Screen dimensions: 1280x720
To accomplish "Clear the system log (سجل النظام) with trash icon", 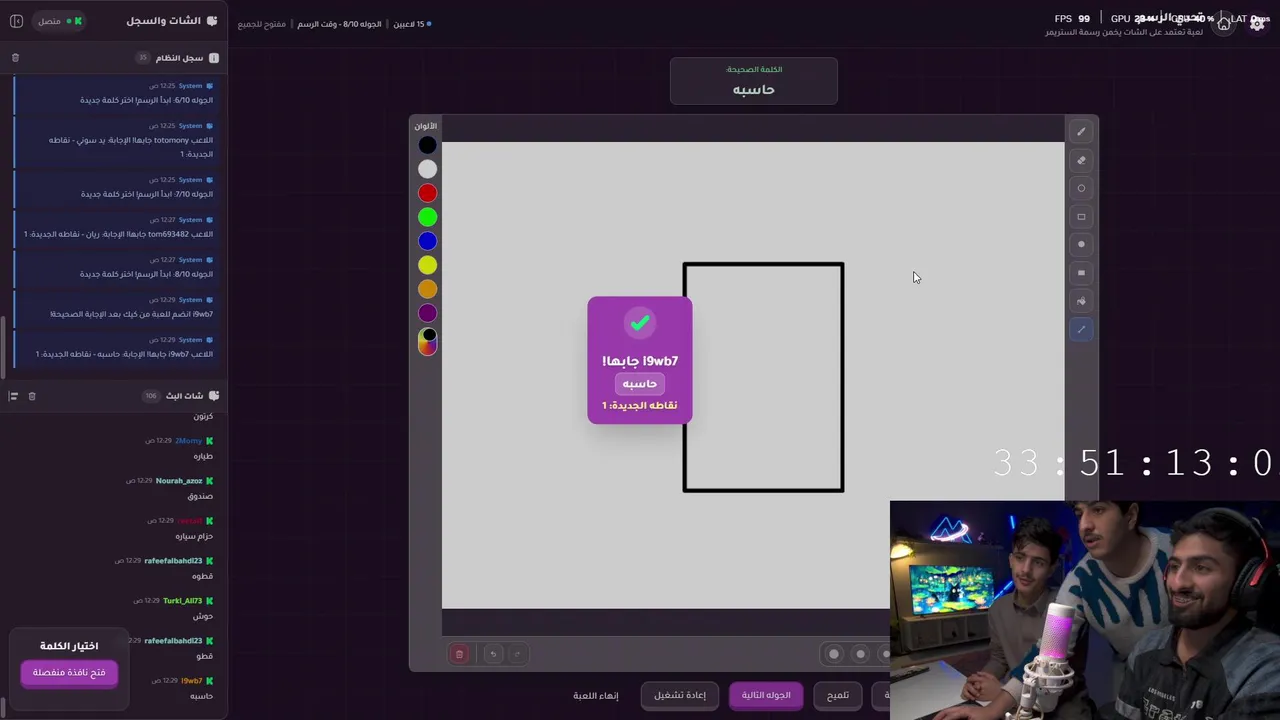I will pyautogui.click(x=15, y=58).
